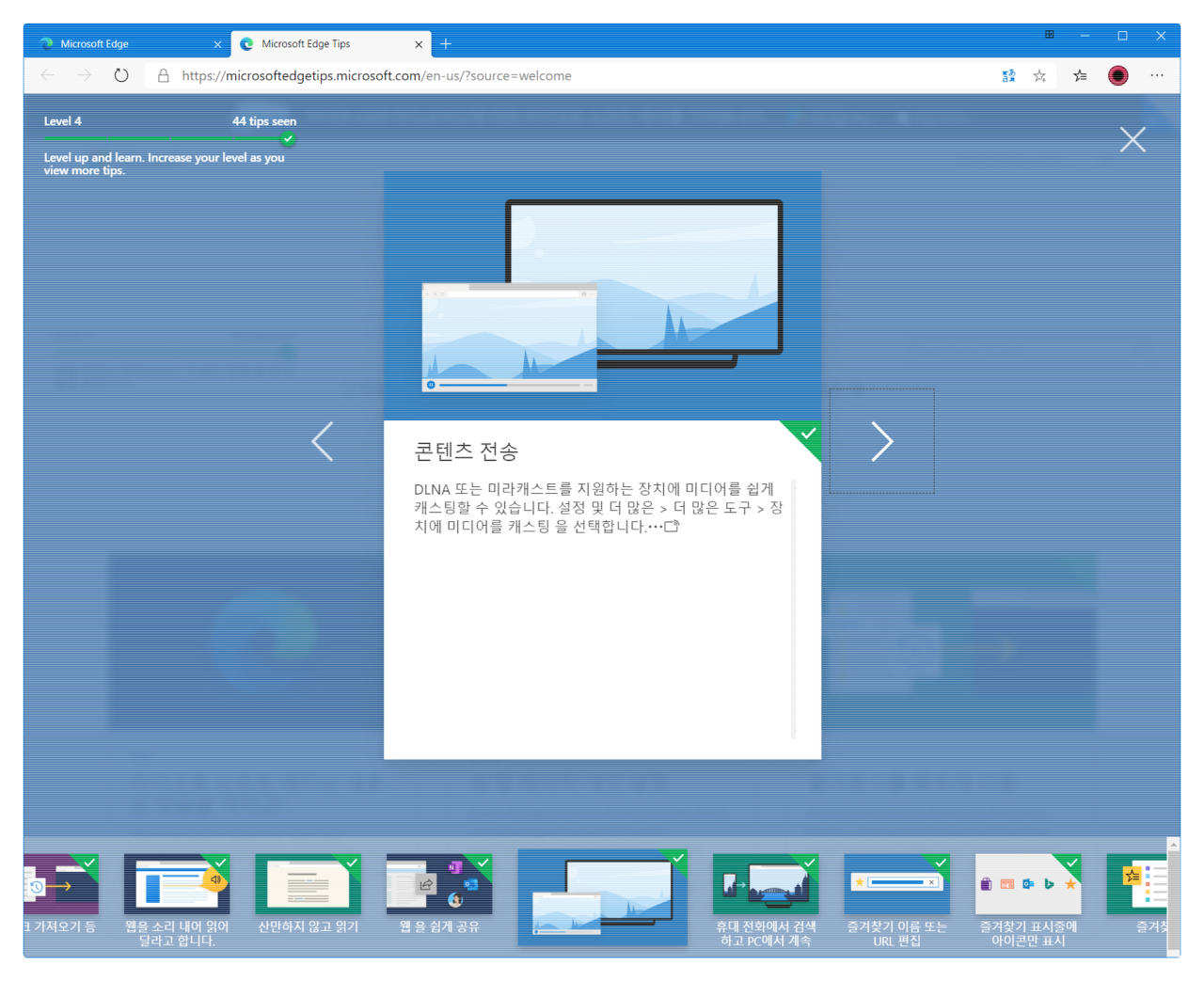
Task: Click the tip card text scrollbar
Action: (x=794, y=609)
